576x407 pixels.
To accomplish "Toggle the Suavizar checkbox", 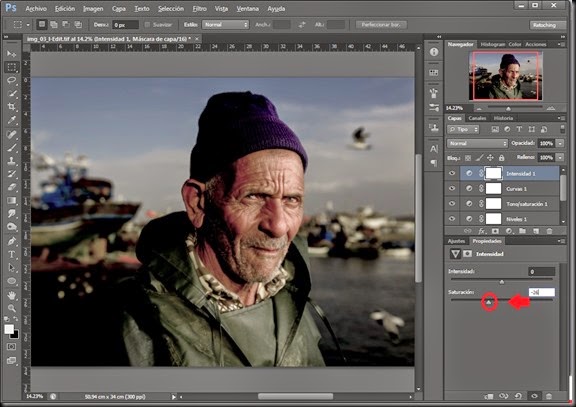I will pos(148,25).
